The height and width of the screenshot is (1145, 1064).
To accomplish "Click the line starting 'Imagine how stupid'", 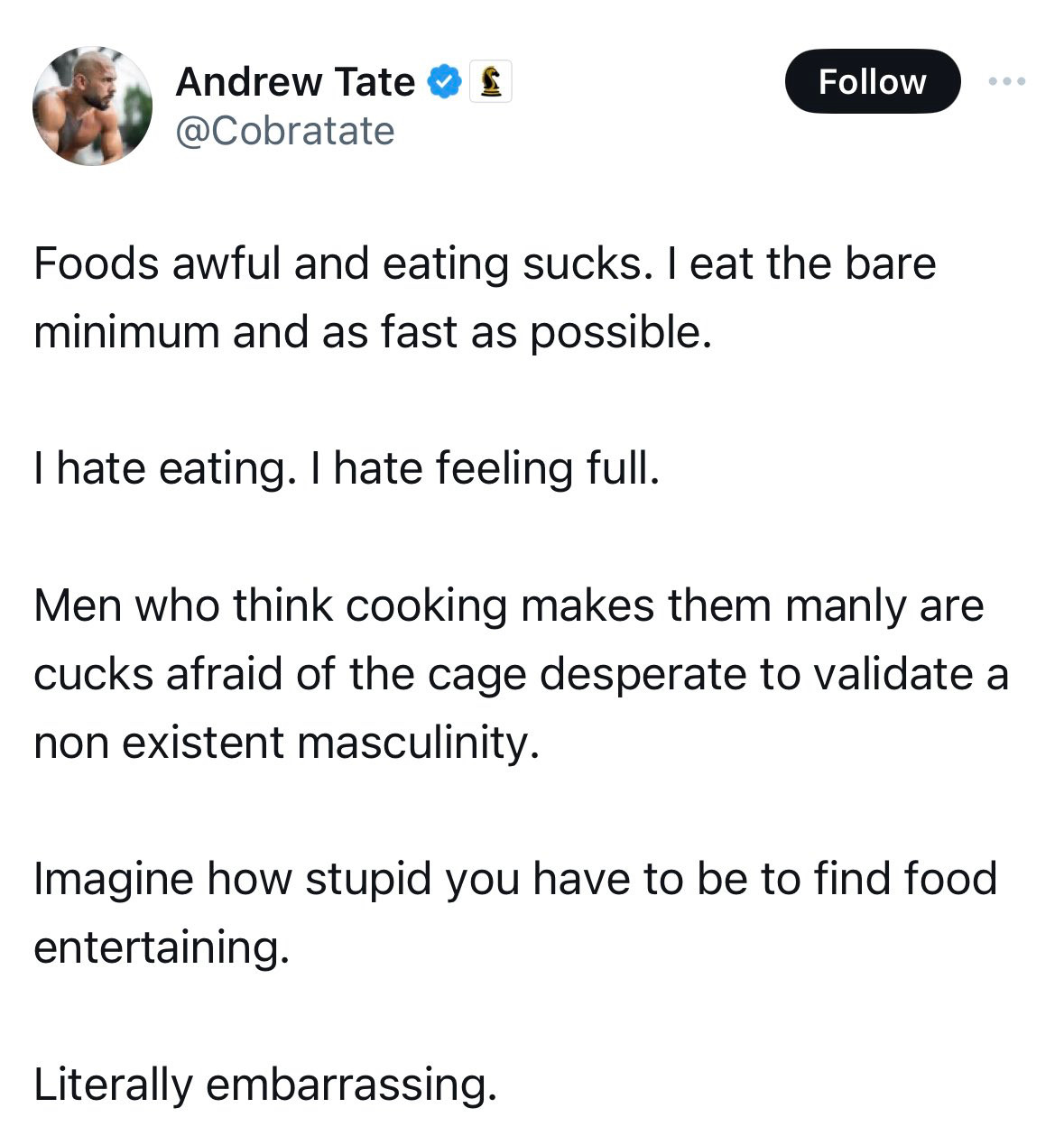I will tap(515, 879).
